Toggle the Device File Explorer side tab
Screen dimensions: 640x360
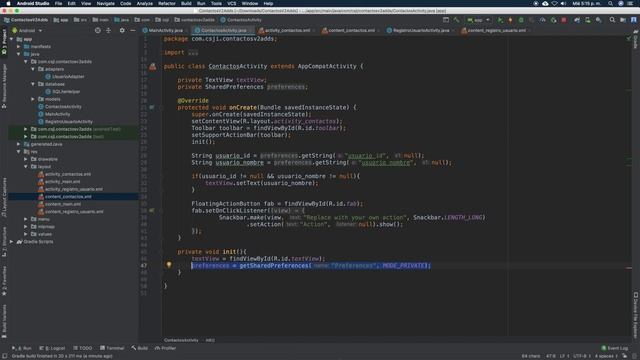pyautogui.click(x=636, y=314)
